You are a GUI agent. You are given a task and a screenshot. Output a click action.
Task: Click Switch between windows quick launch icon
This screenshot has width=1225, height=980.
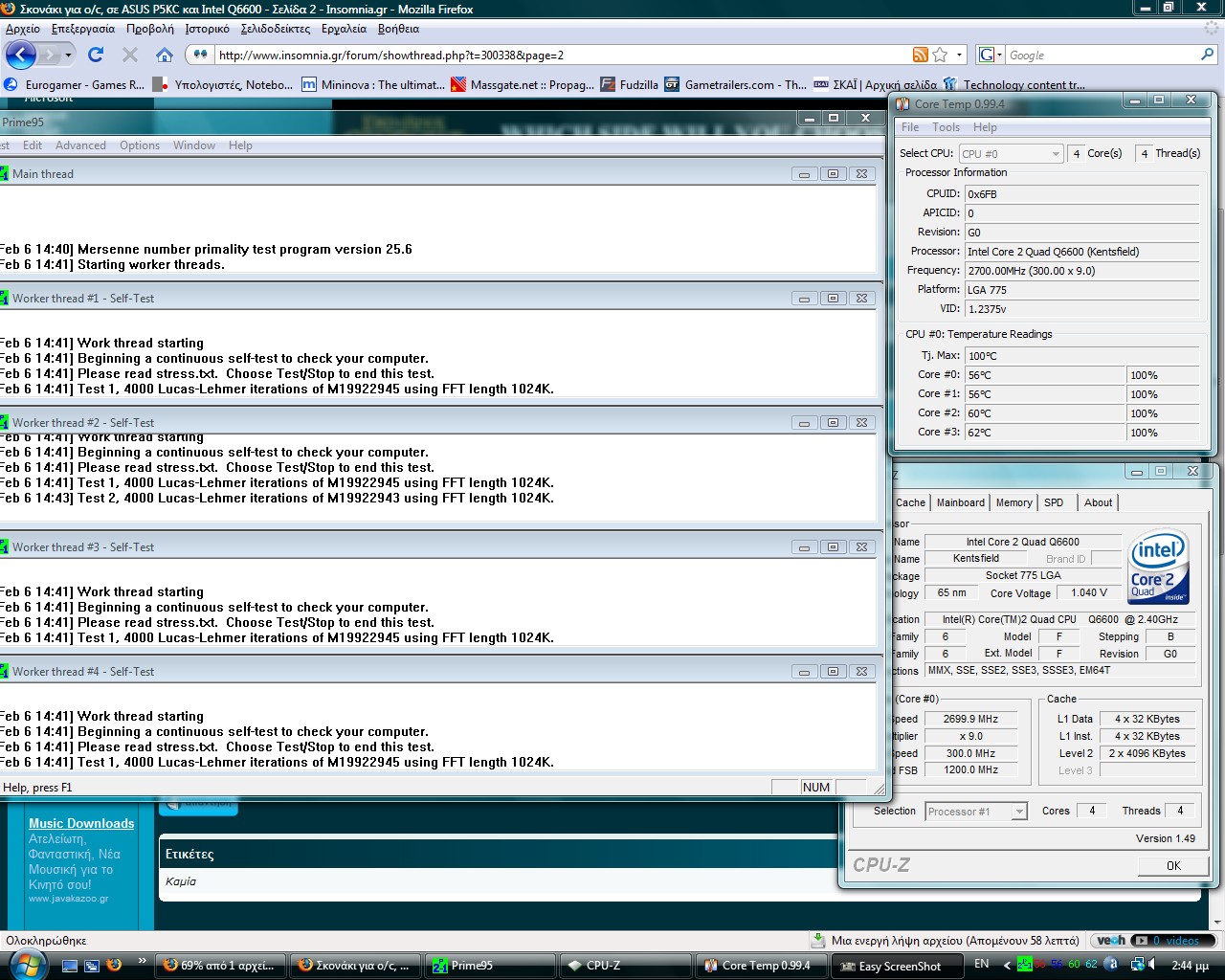coord(92,966)
